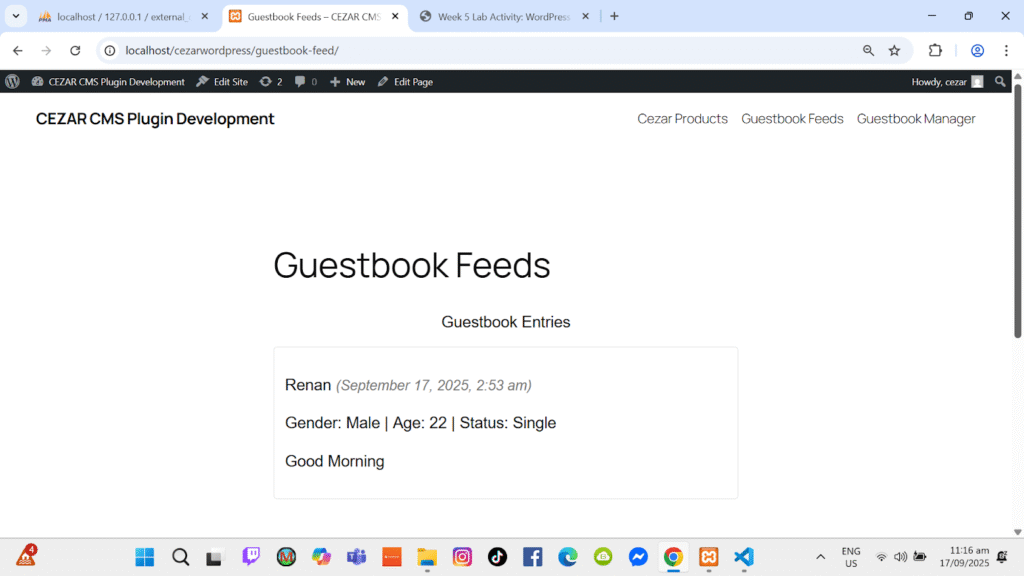The width and height of the screenshot is (1024, 576).
Task: Bookmark this page with the star icon
Action: click(x=894, y=50)
